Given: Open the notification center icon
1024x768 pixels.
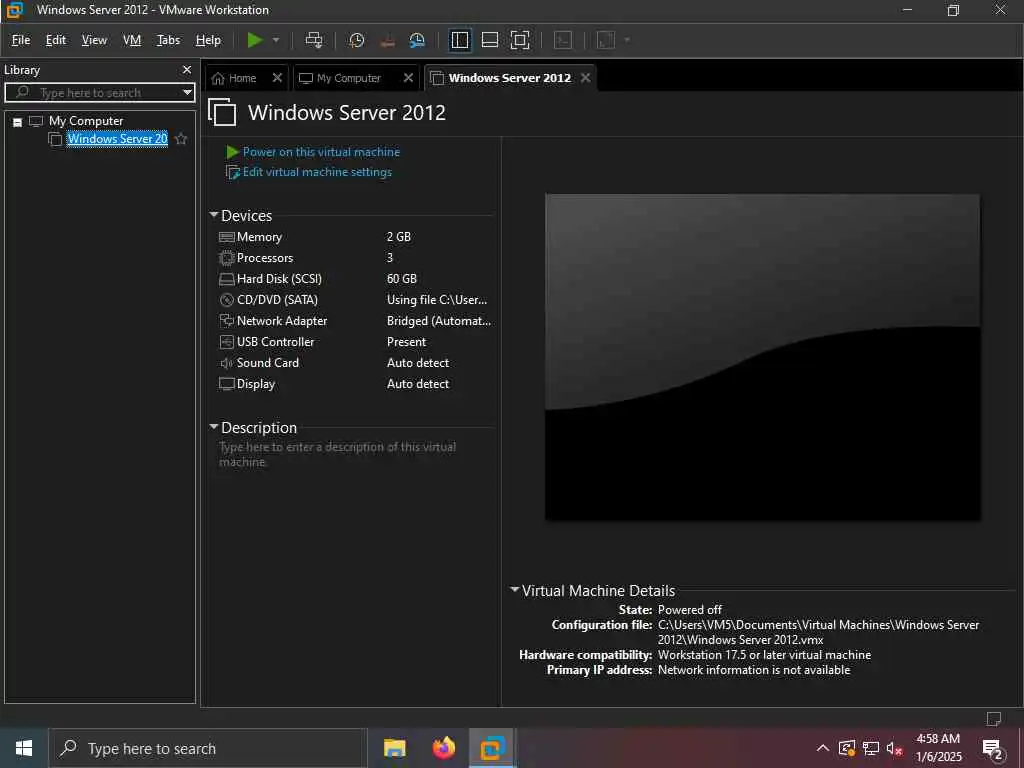Looking at the screenshot, I should 993,748.
